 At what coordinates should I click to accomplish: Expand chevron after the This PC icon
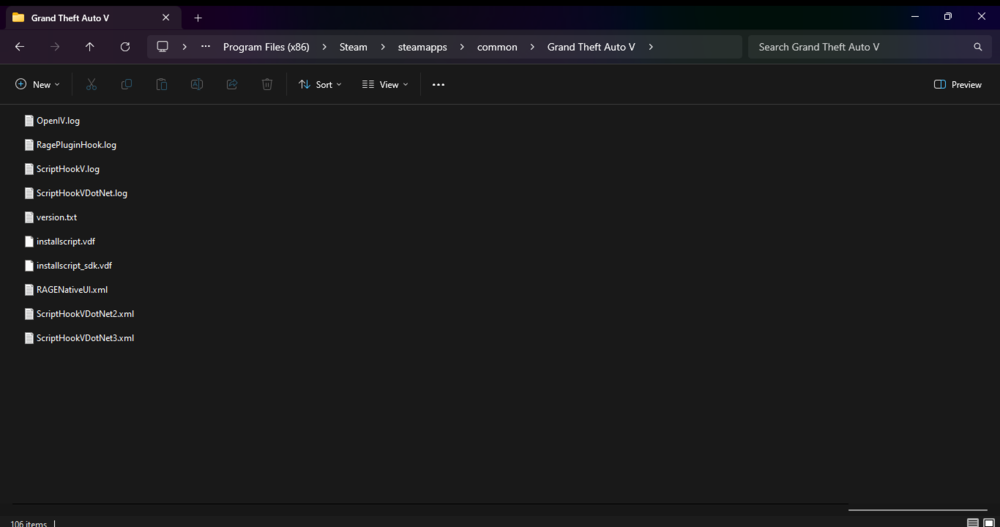point(184,47)
